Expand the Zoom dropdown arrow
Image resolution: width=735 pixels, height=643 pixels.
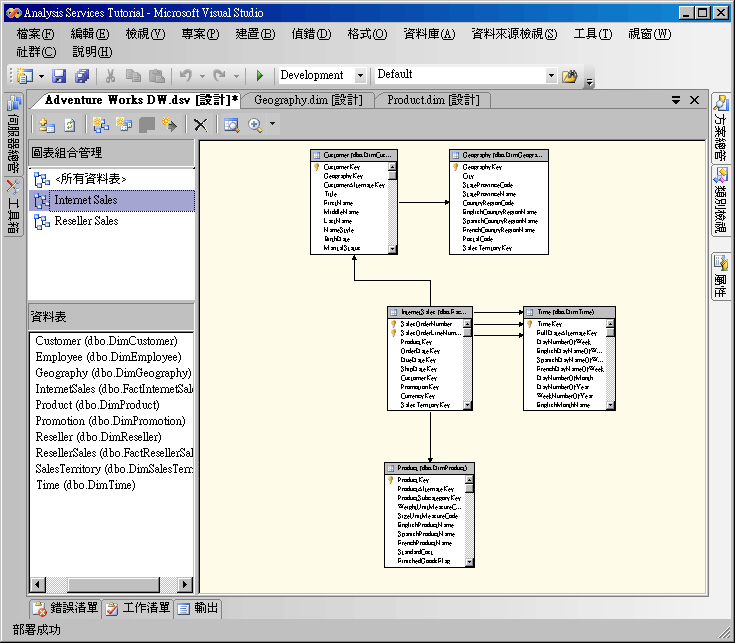point(272,125)
